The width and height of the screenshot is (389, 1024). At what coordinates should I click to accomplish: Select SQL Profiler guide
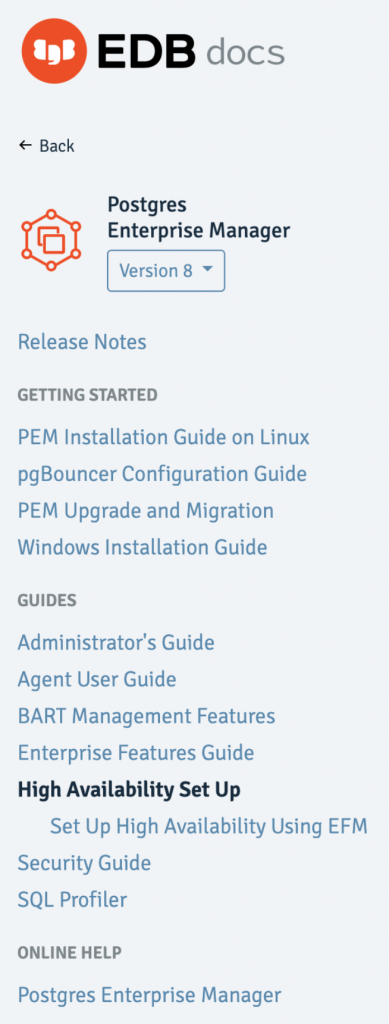tap(72, 900)
